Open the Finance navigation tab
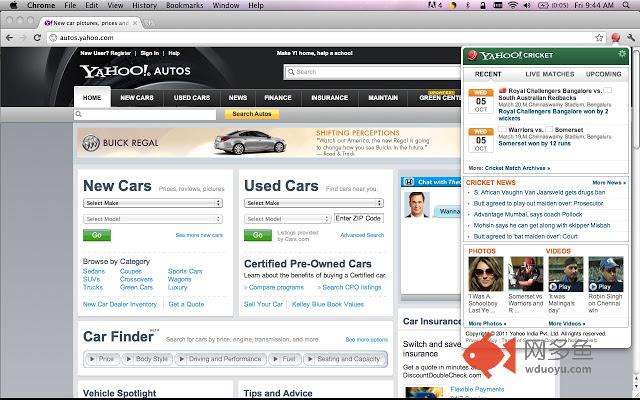Viewport: 640px width, 400px height. pos(278,98)
